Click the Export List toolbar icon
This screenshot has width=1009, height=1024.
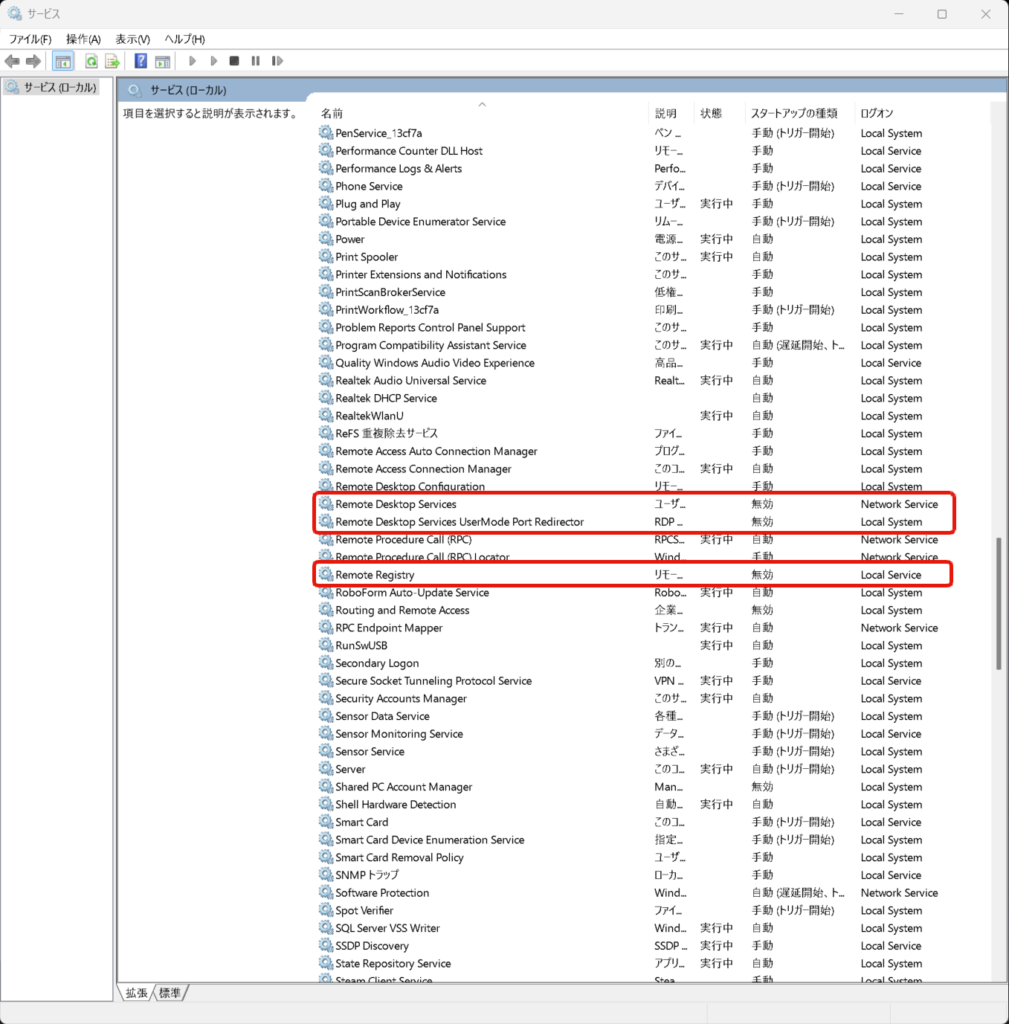tap(112, 61)
